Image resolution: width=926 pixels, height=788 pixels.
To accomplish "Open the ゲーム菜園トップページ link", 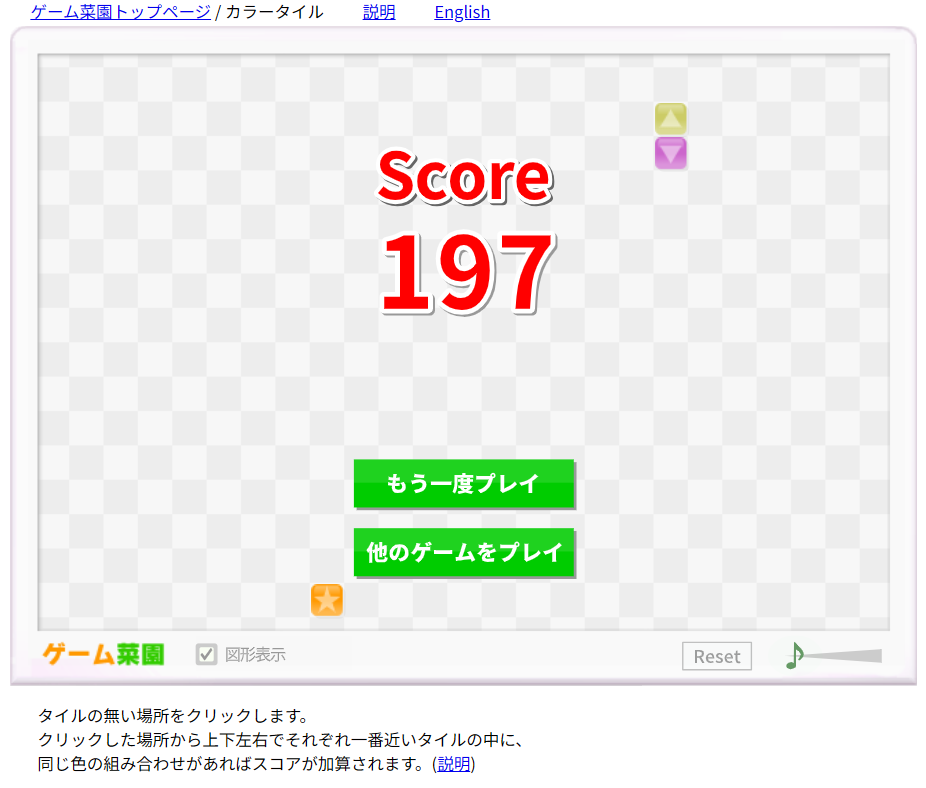I will [120, 12].
